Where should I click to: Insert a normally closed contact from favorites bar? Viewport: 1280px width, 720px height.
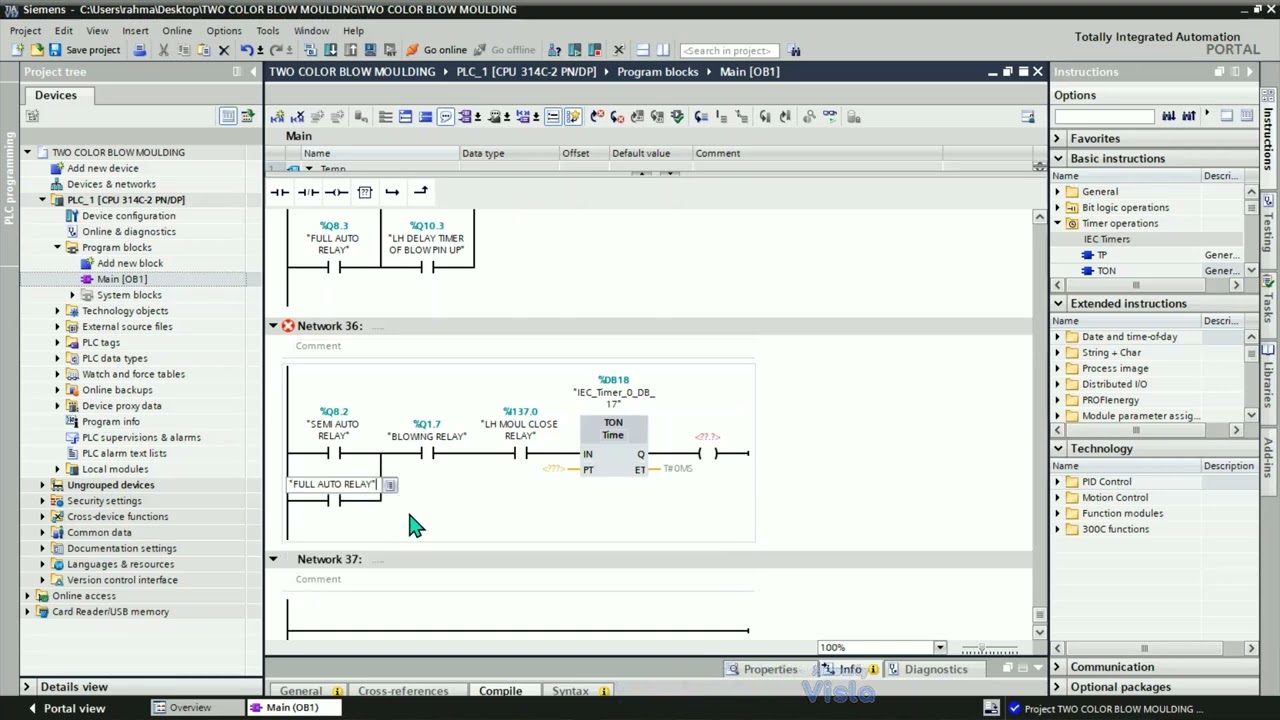[x=308, y=192]
